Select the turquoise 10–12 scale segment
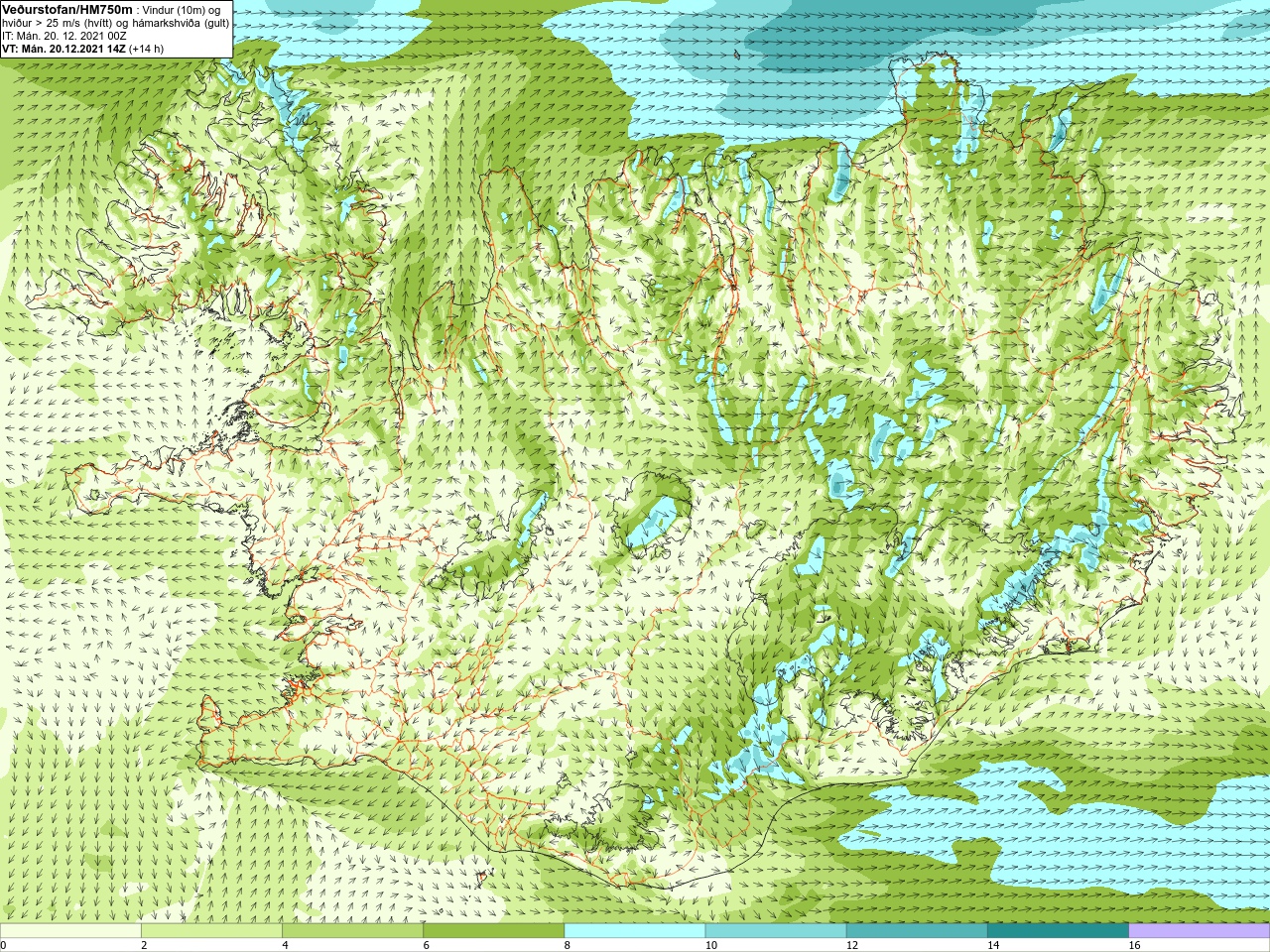1270x952 pixels. point(776,930)
